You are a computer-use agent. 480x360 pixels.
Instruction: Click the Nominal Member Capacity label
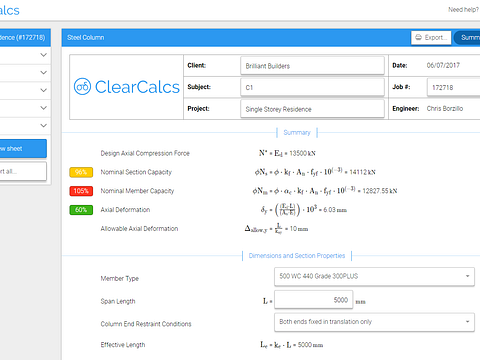137,191
